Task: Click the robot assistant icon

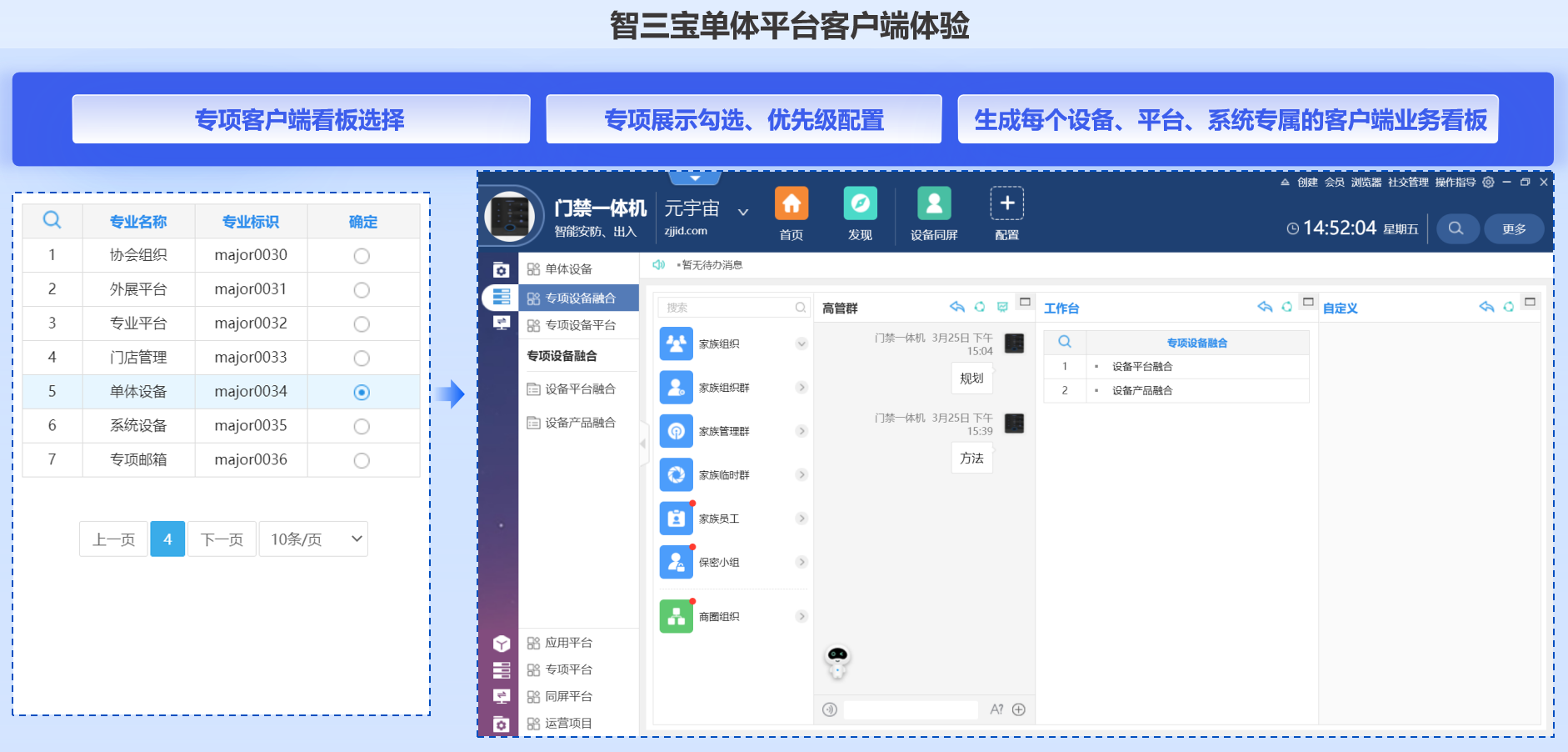Action: coord(837,660)
